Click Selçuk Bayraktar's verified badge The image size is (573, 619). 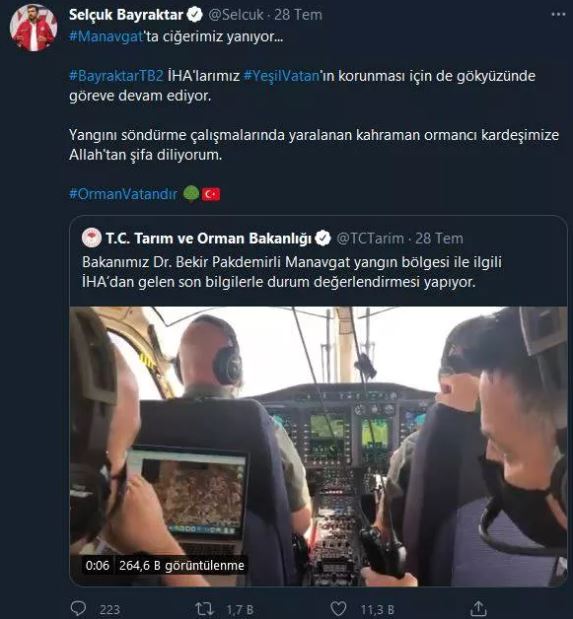click(x=195, y=15)
